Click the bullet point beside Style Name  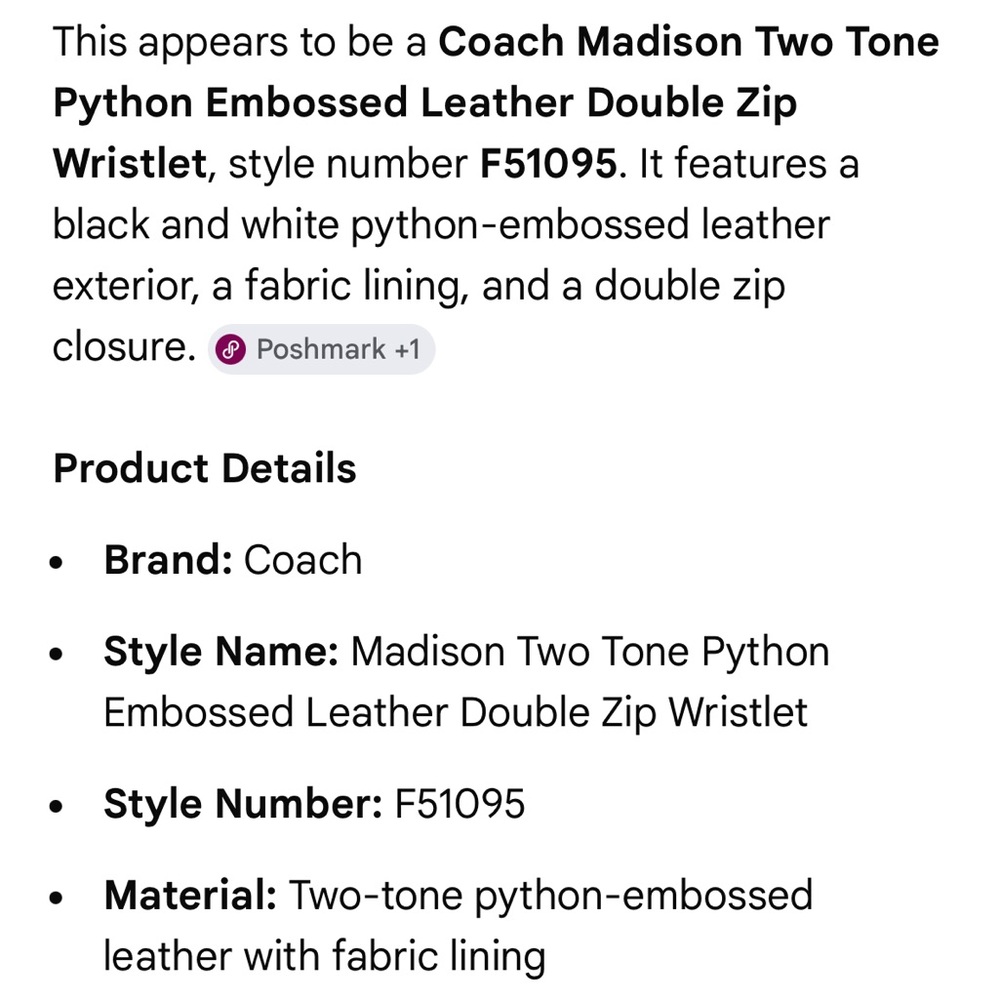pyautogui.click(x=58, y=654)
